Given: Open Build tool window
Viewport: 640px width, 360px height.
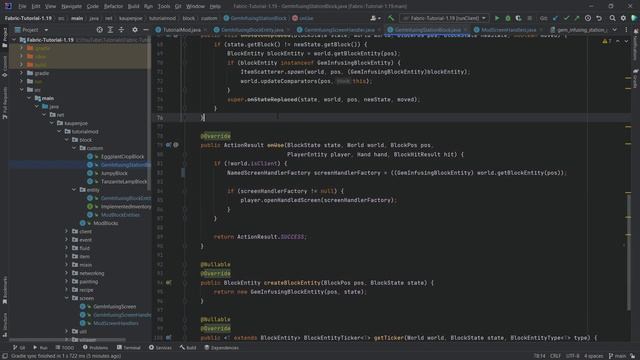Looking at the screenshot, I should [188, 348].
